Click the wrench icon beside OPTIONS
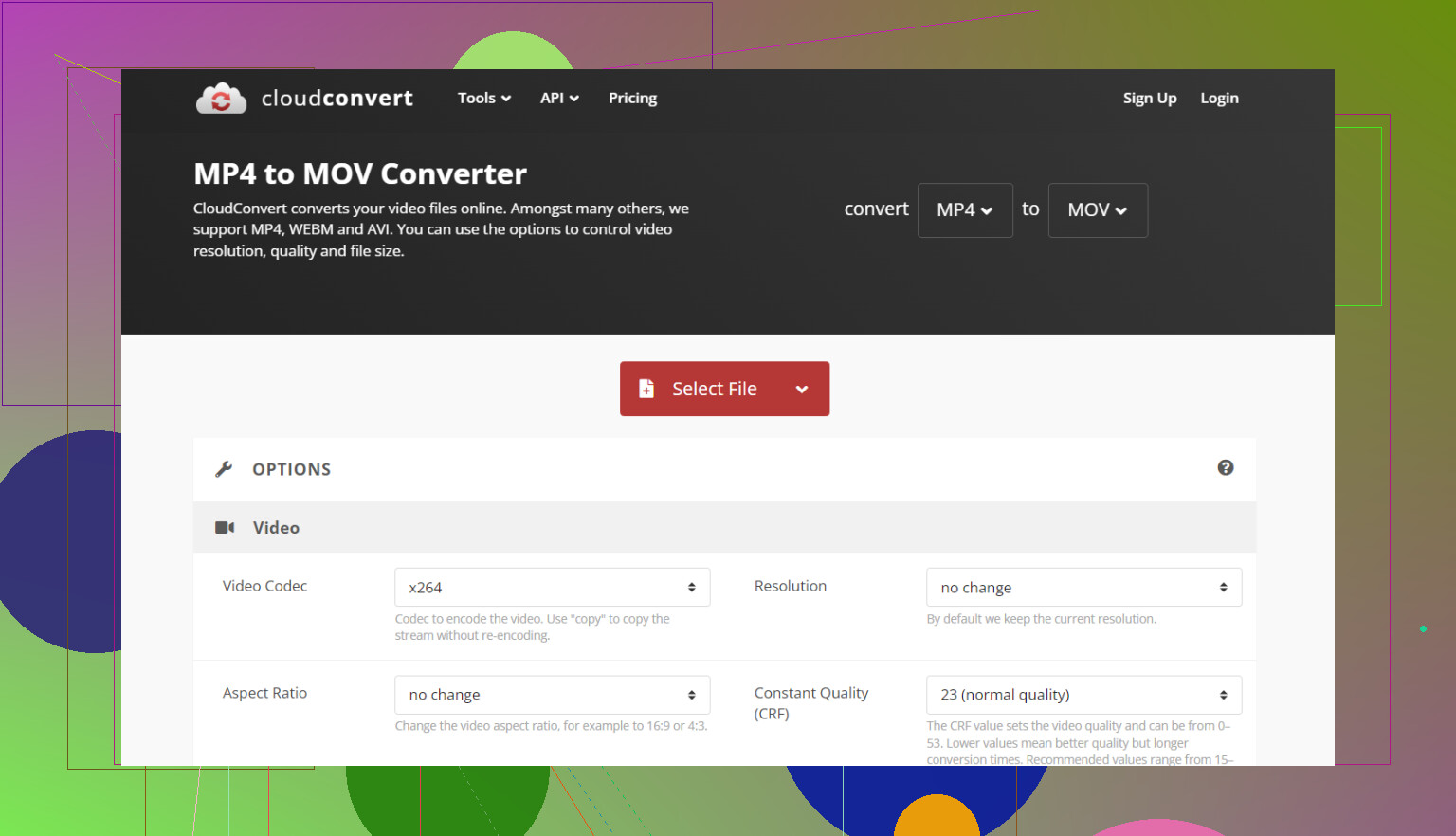 224,469
